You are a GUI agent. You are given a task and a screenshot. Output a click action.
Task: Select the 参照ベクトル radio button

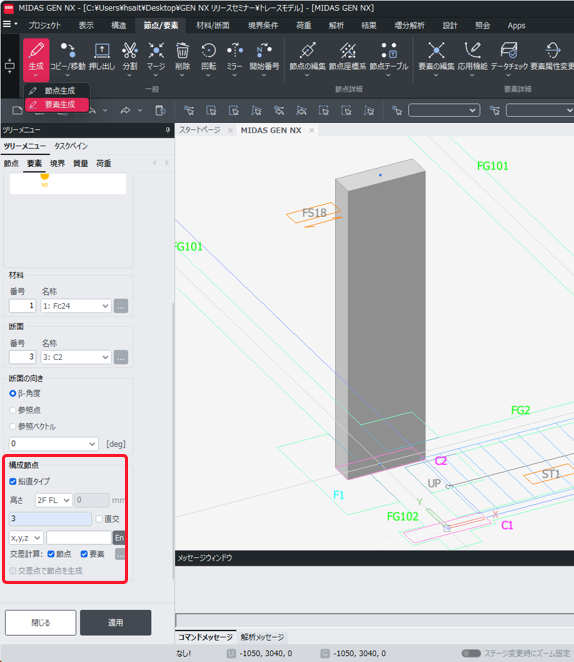[13, 426]
